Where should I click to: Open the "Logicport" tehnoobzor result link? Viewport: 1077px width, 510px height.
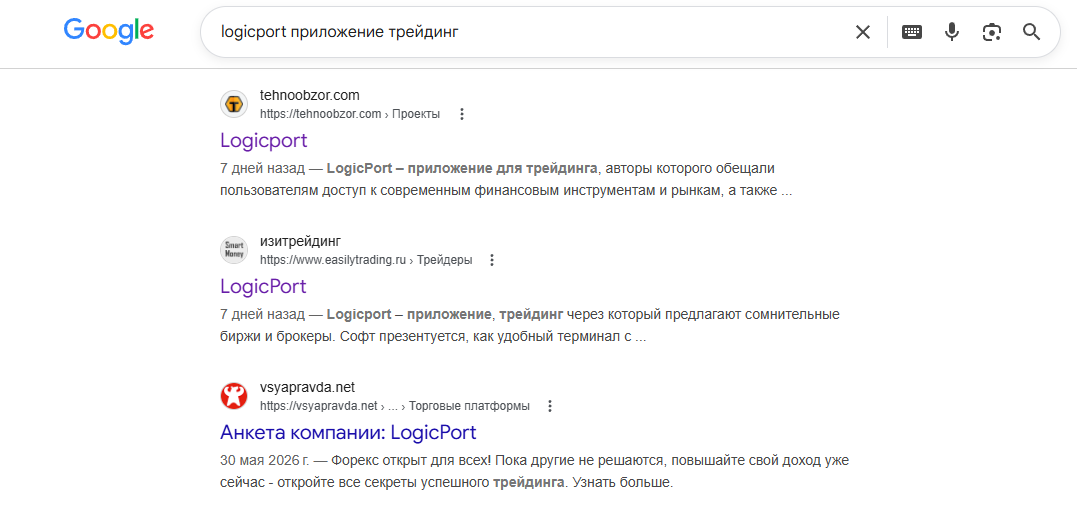264,141
